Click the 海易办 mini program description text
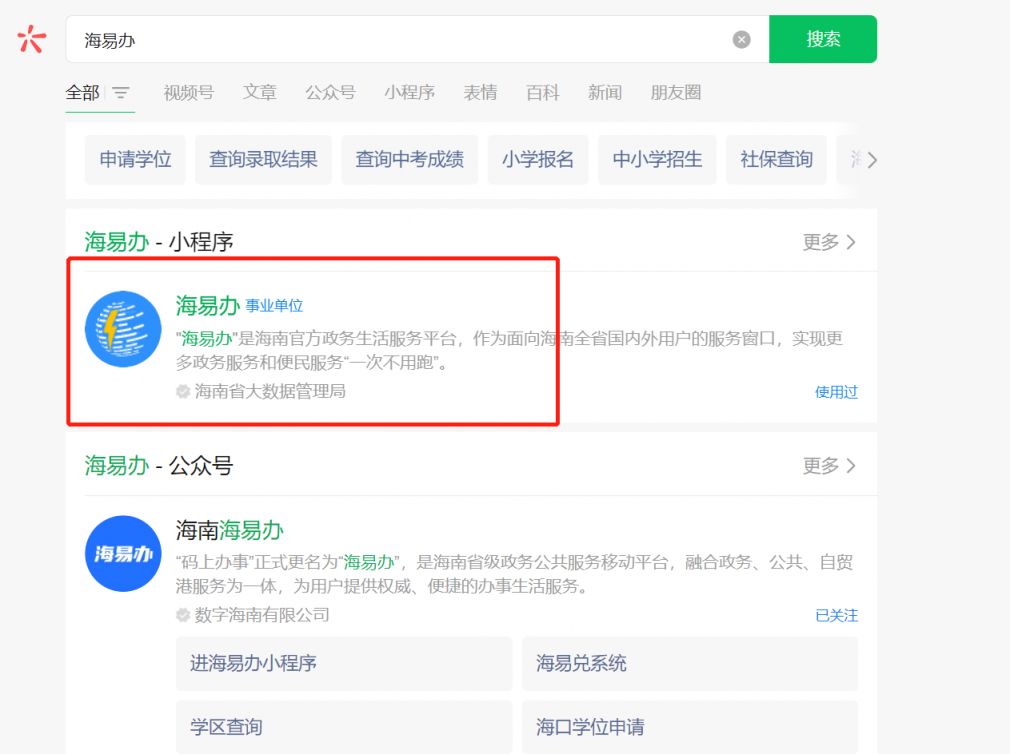 pos(509,350)
